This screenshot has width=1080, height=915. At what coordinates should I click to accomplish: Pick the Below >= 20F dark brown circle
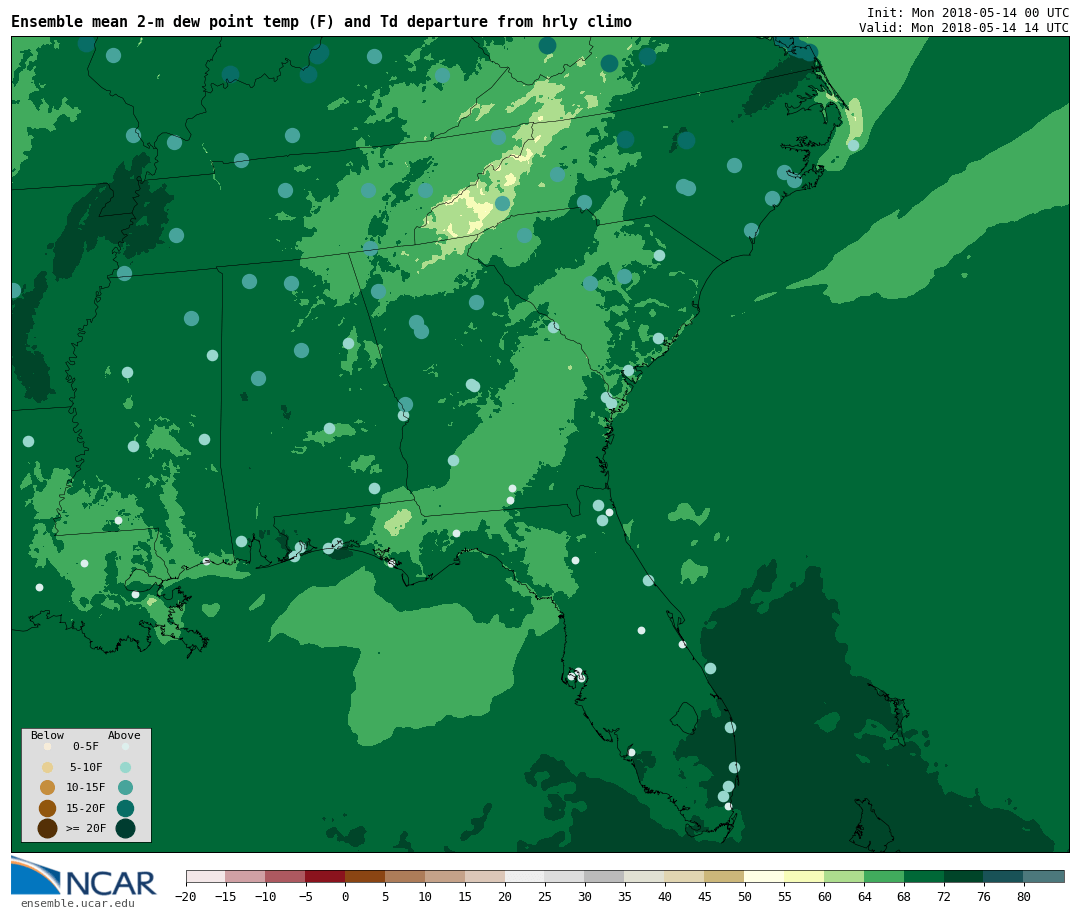(x=48, y=828)
